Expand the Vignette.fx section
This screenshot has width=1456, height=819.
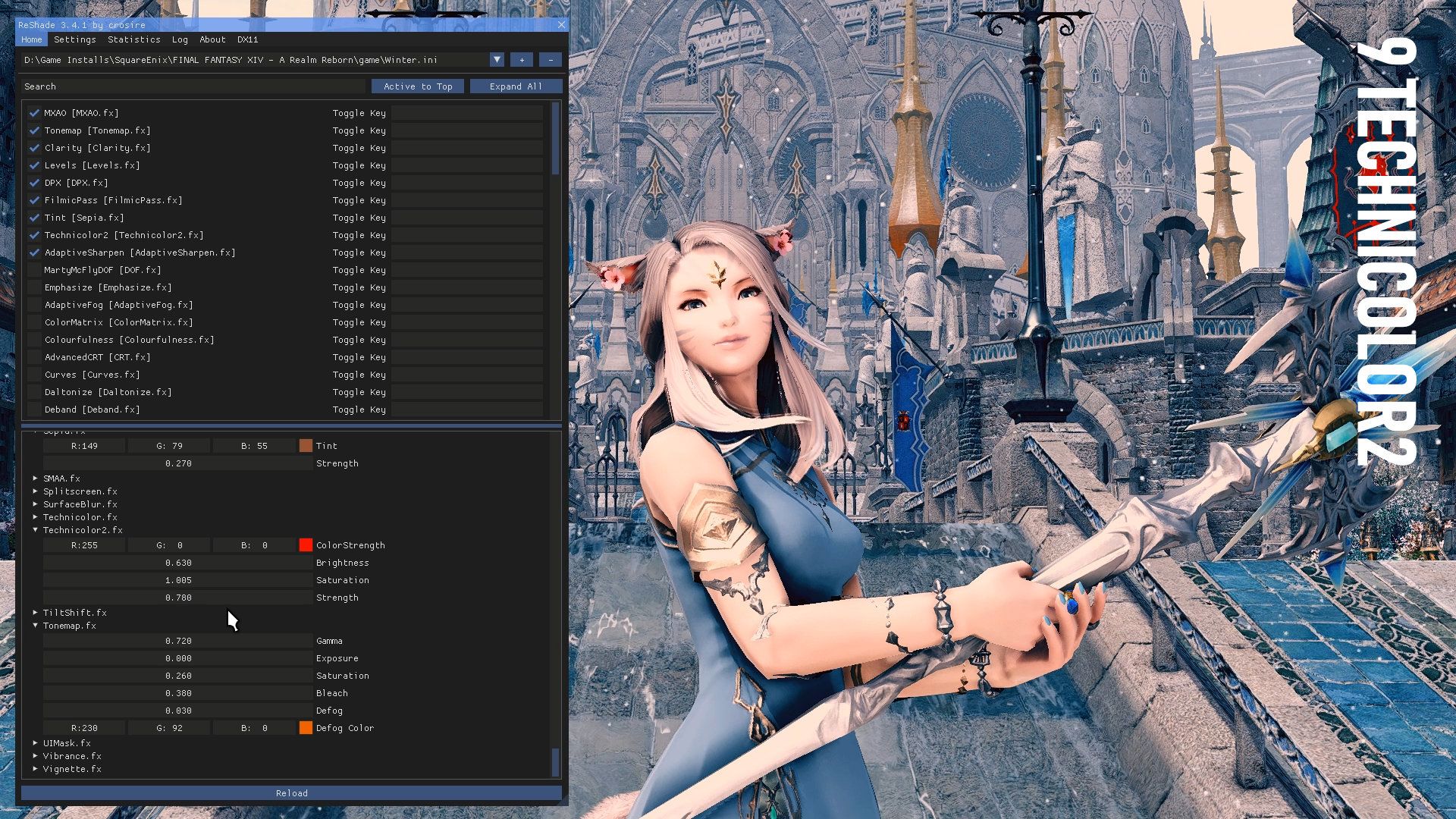pyautogui.click(x=36, y=769)
